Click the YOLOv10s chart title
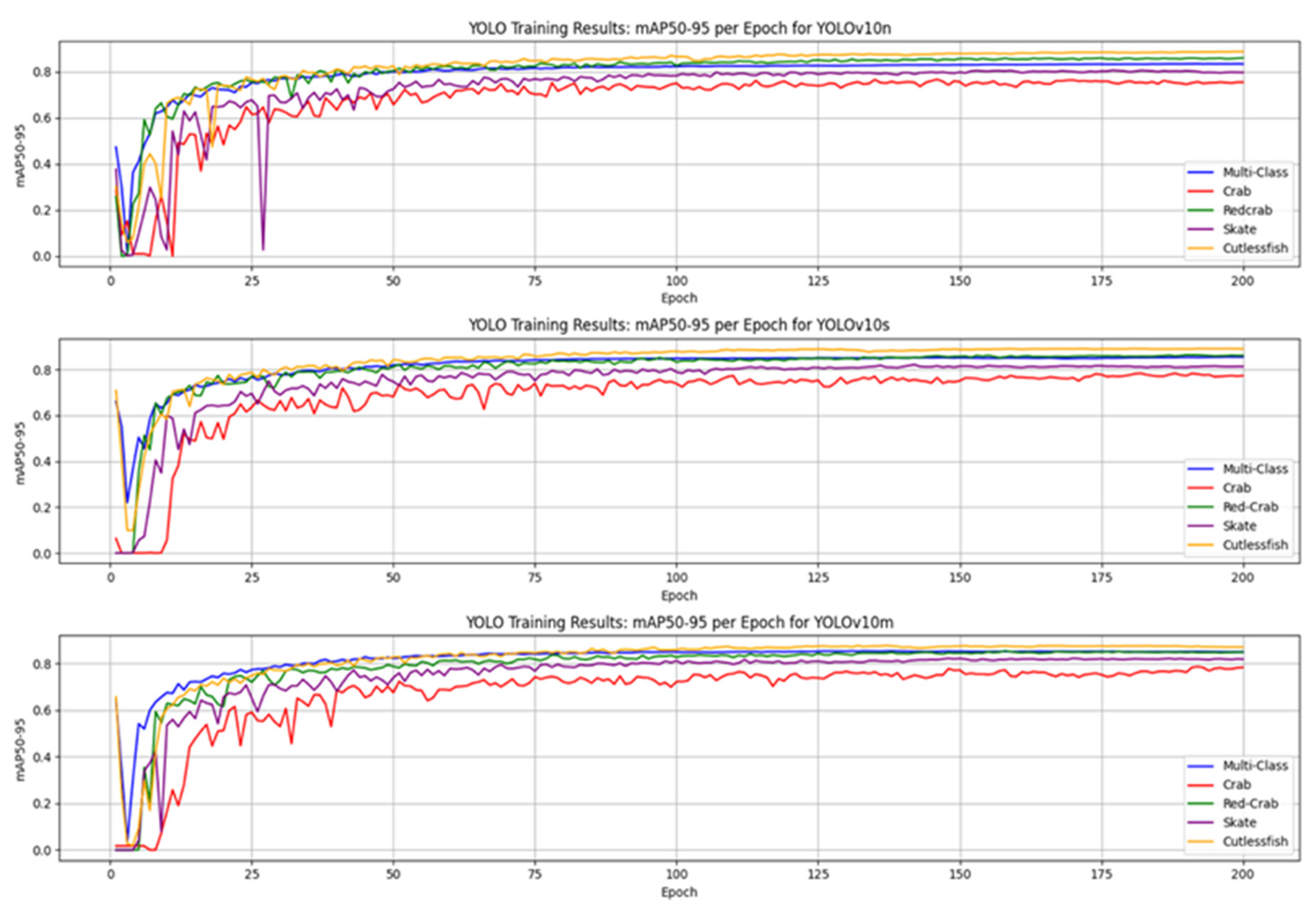This screenshot has width=1316, height=912. (x=679, y=324)
